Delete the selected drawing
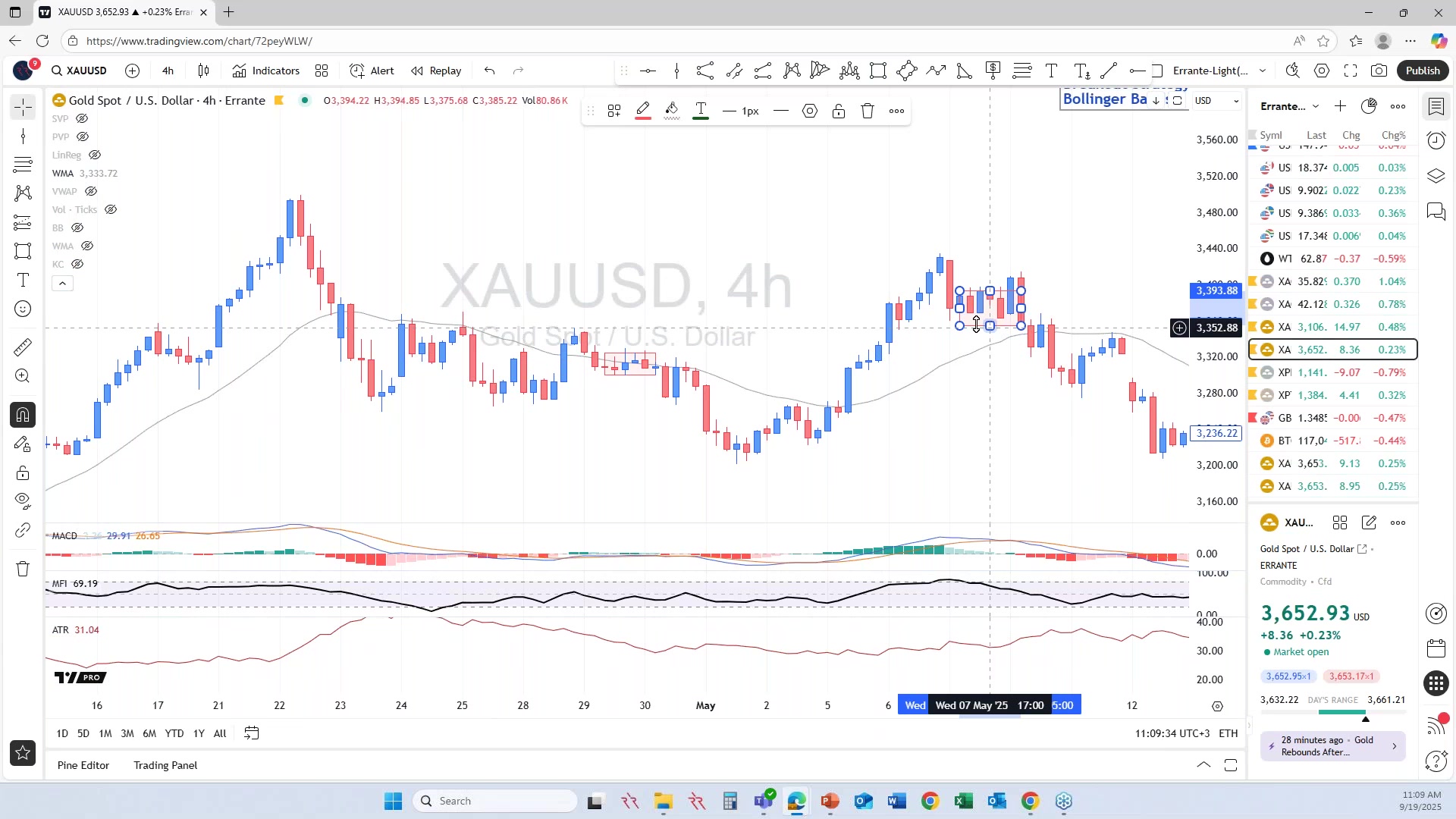Screen dimensions: 1456x819 click(868, 111)
